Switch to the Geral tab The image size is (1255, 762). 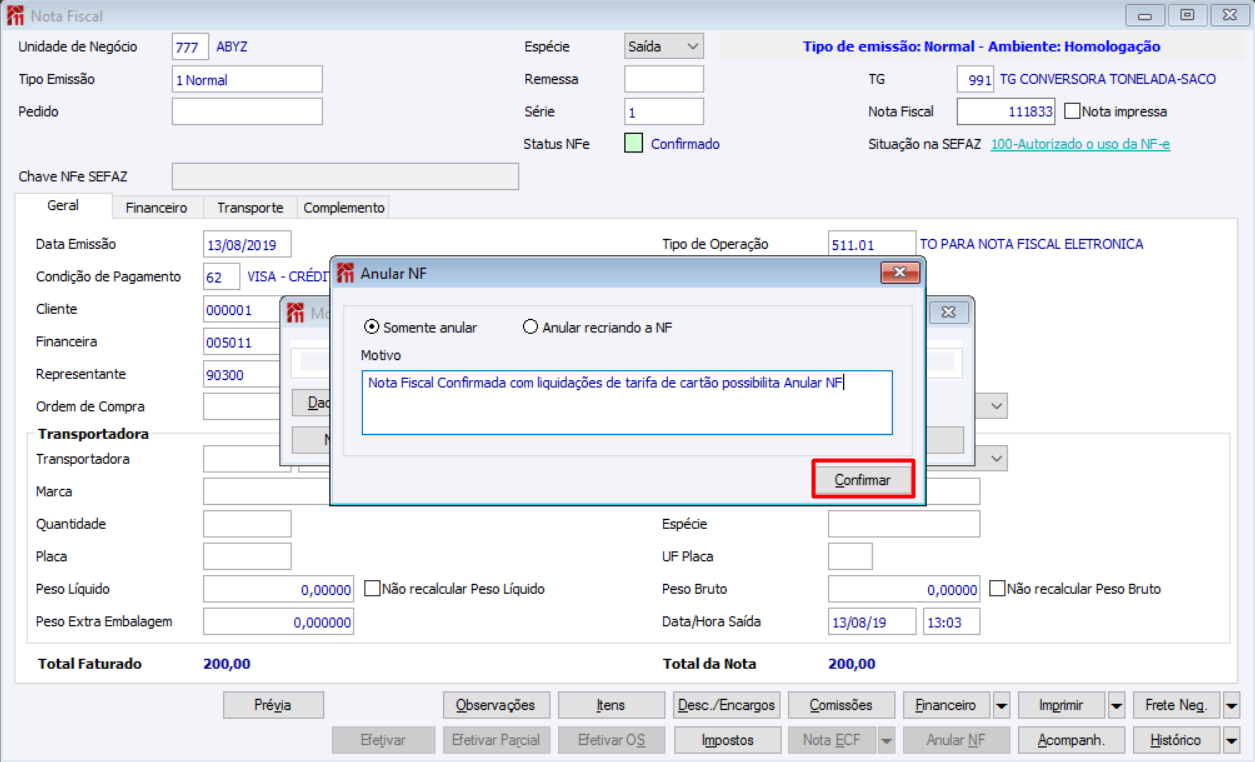click(63, 206)
